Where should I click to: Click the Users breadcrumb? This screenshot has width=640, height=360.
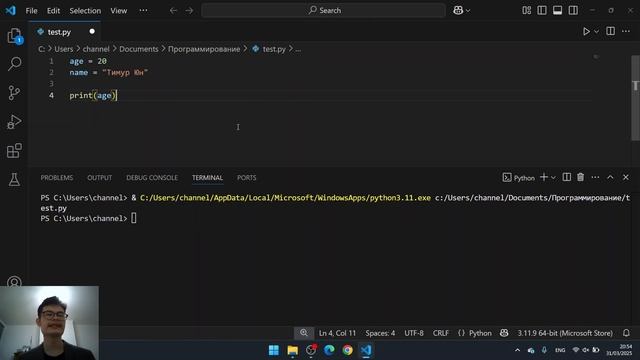[x=64, y=49]
